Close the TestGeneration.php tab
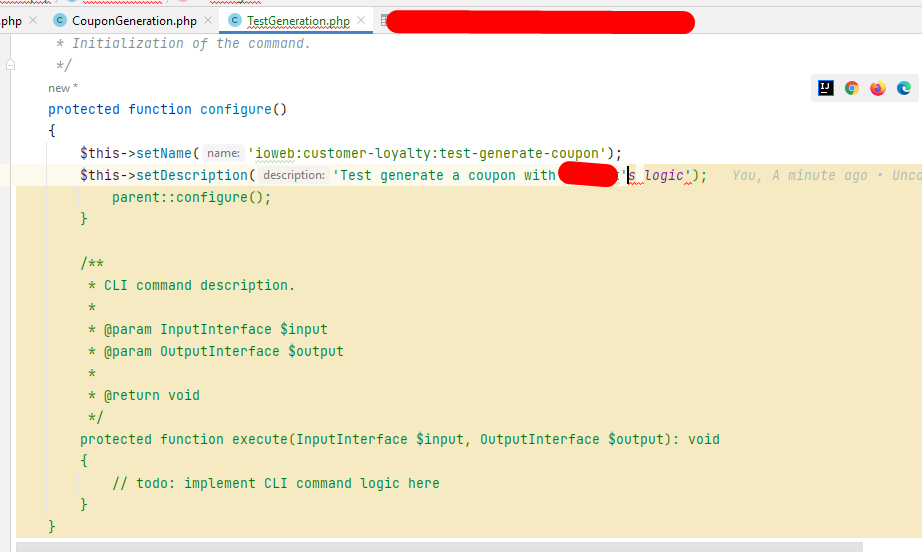922x552 pixels. (x=361, y=20)
